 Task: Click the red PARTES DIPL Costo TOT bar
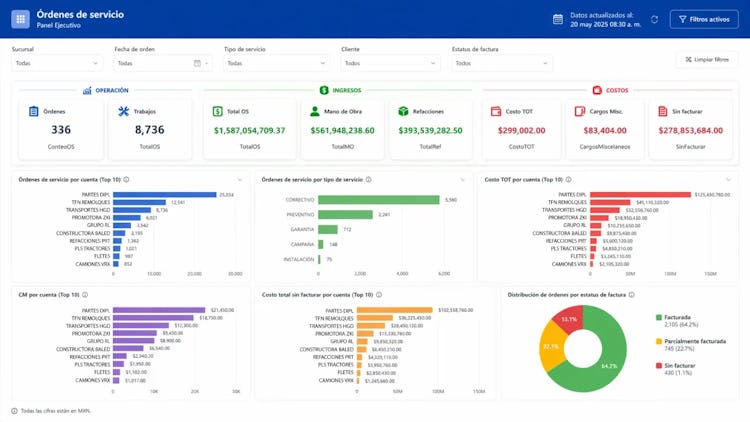(x=640, y=195)
